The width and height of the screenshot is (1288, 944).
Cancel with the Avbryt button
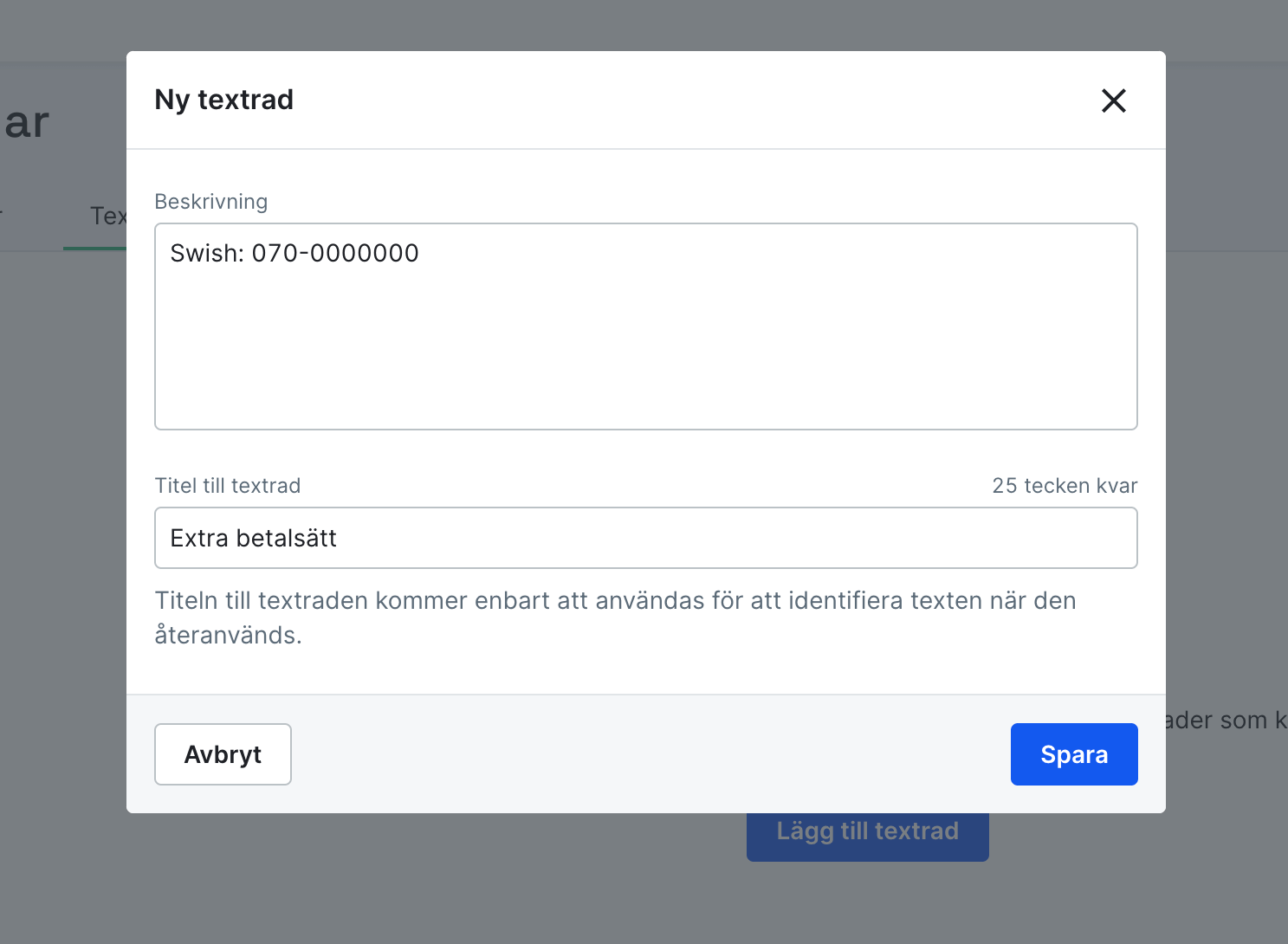click(x=223, y=754)
